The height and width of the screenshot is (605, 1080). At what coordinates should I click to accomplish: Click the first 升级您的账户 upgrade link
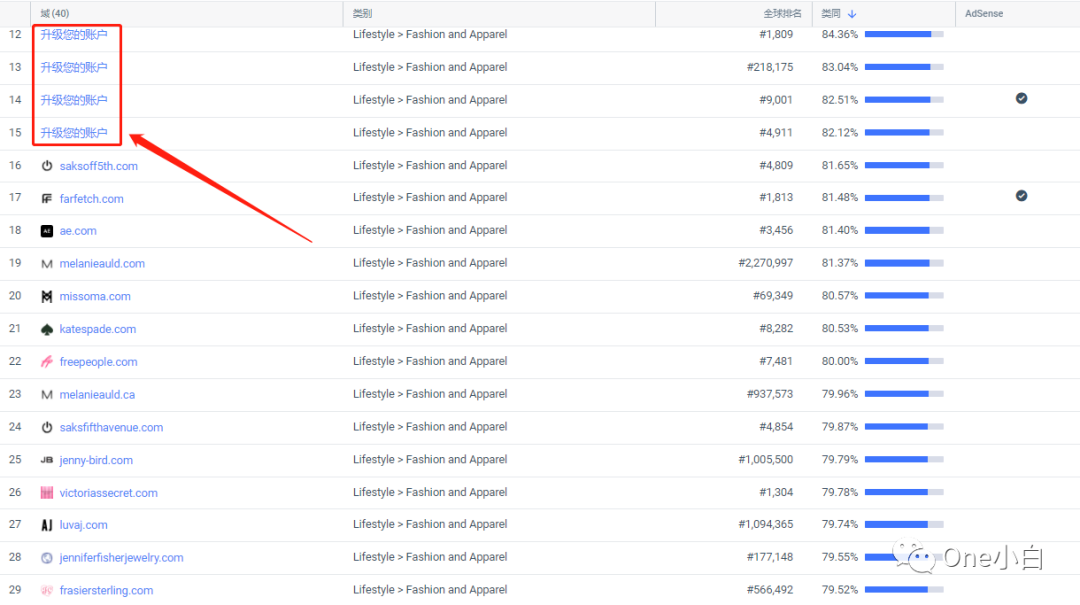point(77,34)
